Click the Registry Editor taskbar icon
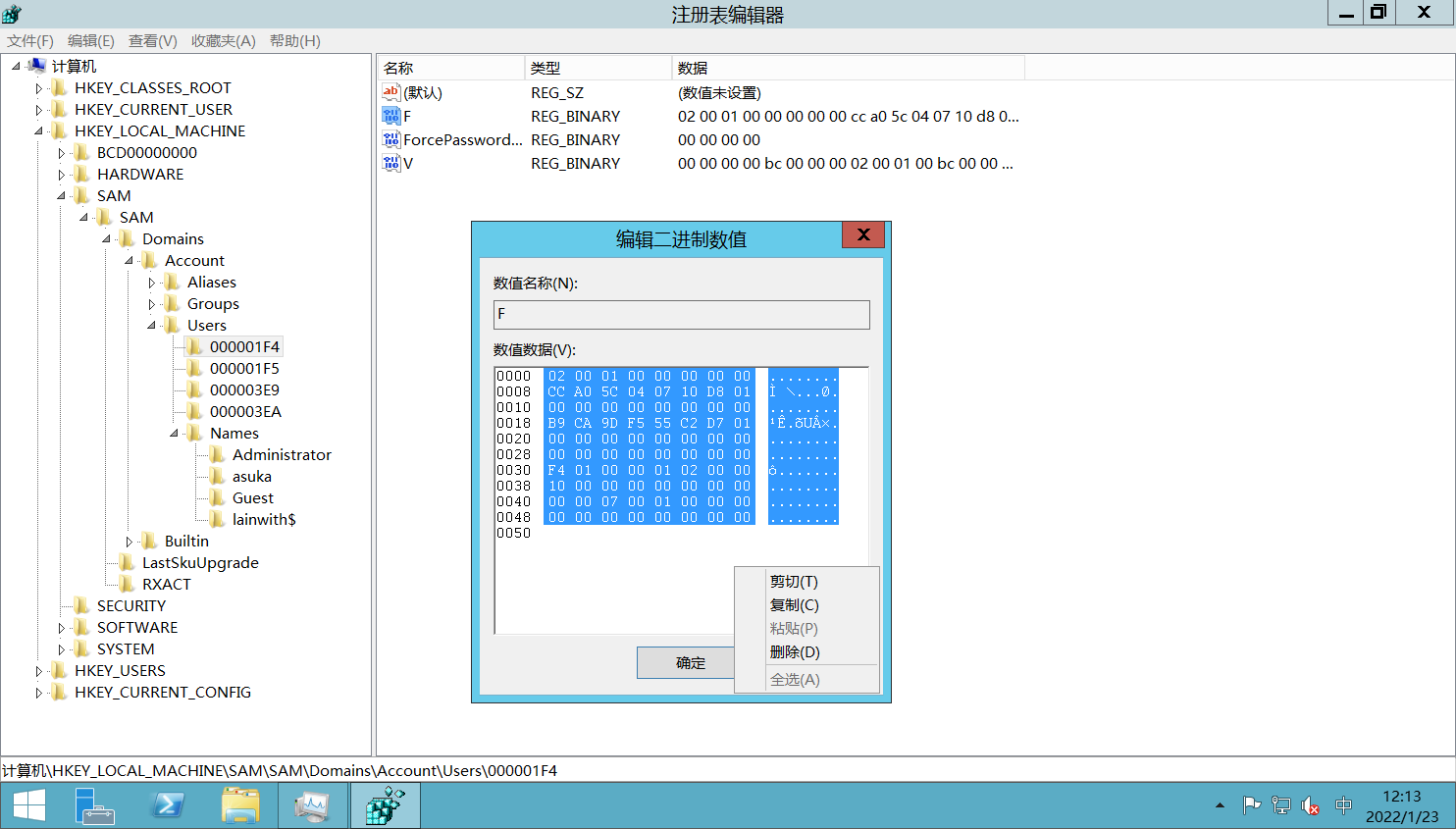Image resolution: width=1456 pixels, height=829 pixels. click(386, 805)
